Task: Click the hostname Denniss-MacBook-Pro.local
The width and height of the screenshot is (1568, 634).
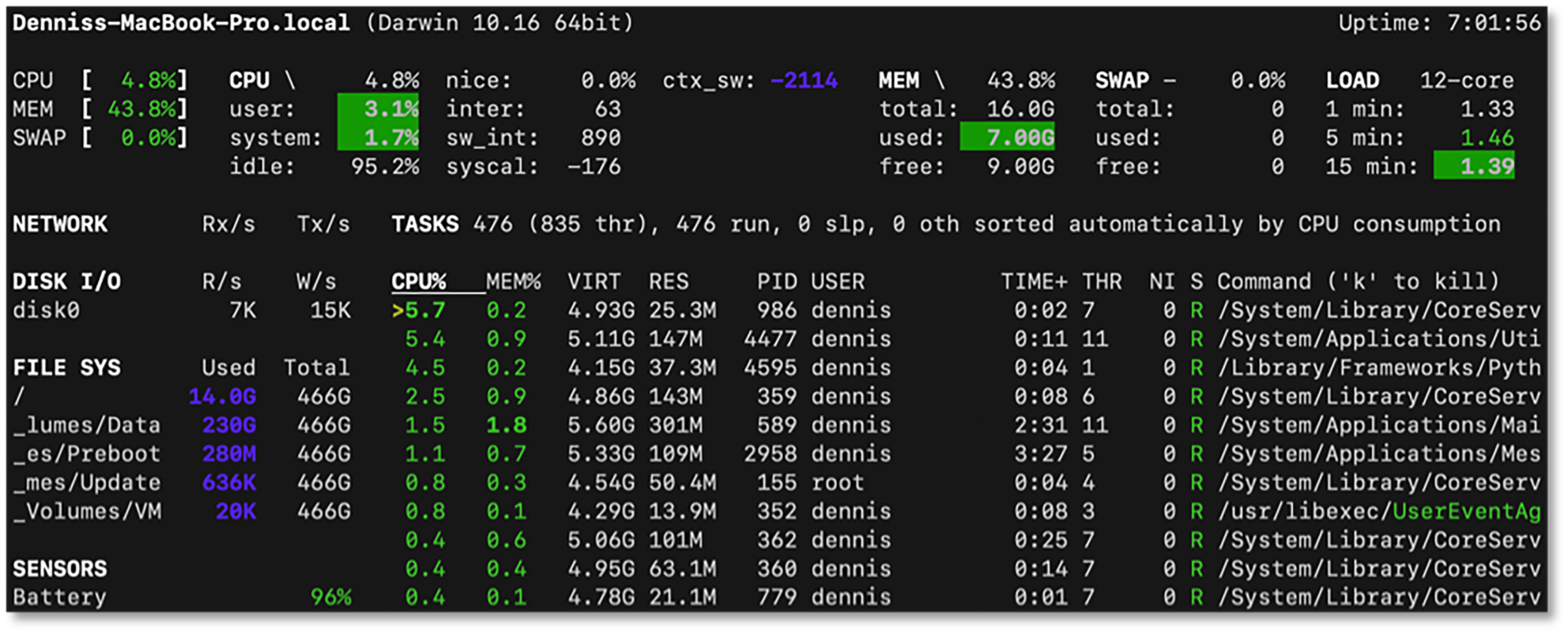Action: click(181, 23)
